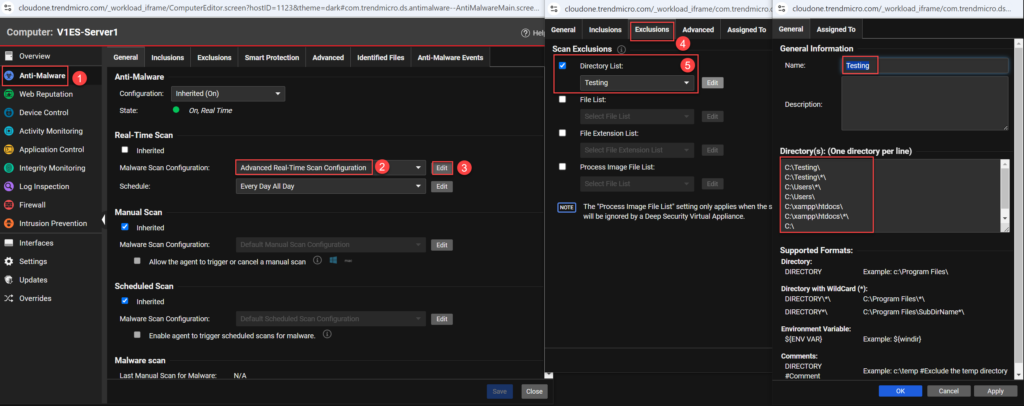Check the File Extension List checkbox
This screenshot has height=406, width=1024.
tap(562, 133)
